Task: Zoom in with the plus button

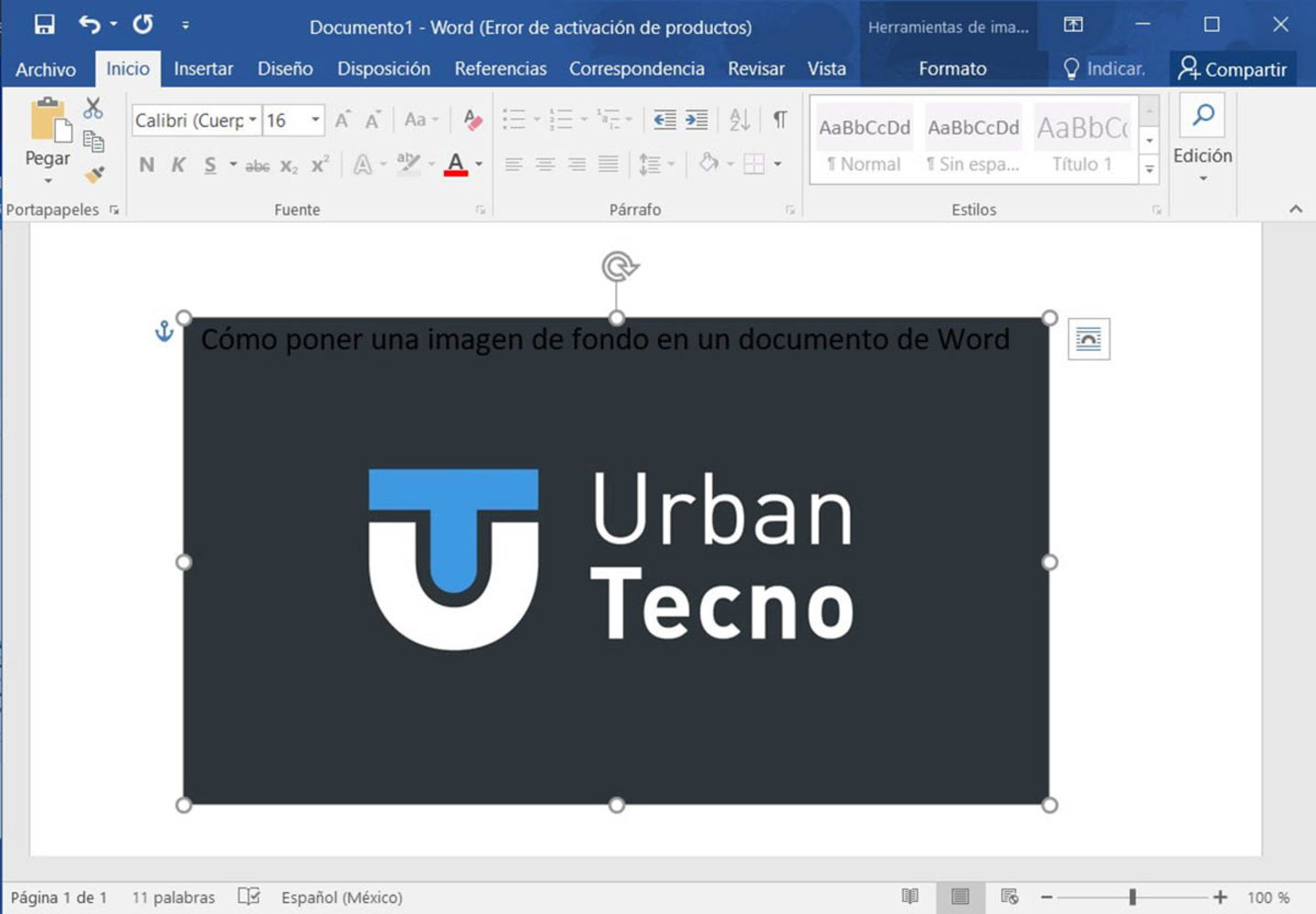Action: [1220, 898]
